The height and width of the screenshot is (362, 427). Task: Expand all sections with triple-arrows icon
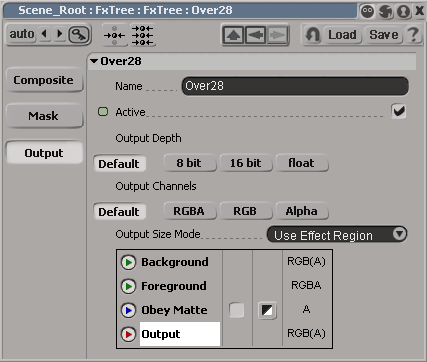142,35
